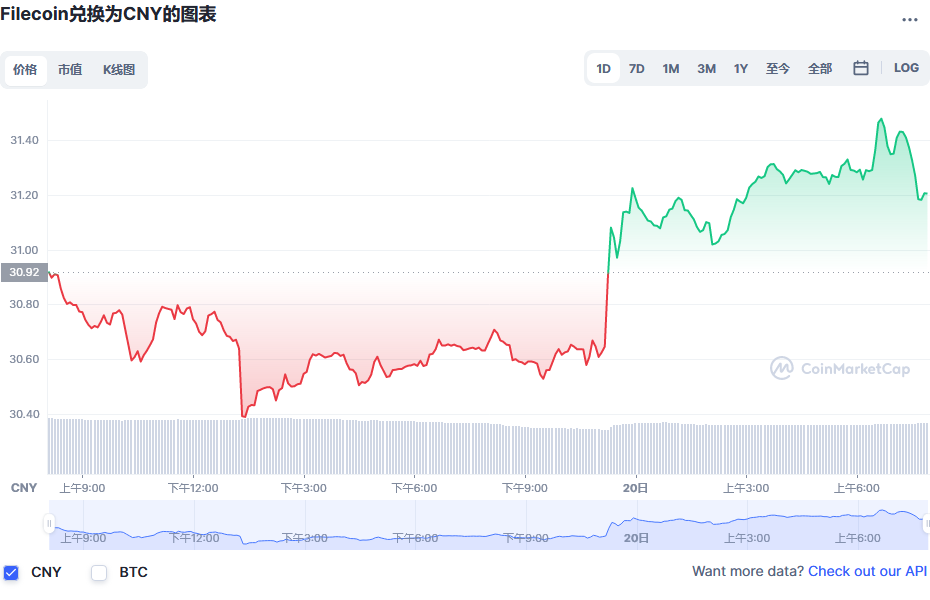The height and width of the screenshot is (600, 930).
Task: Click the 下午6:00 time axis label
Action: tap(414, 488)
